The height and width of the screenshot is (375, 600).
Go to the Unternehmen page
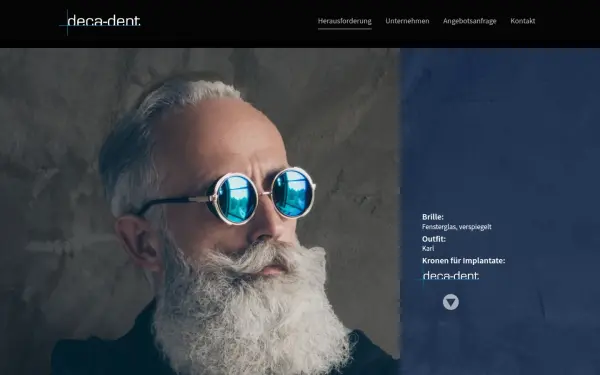pyautogui.click(x=407, y=21)
